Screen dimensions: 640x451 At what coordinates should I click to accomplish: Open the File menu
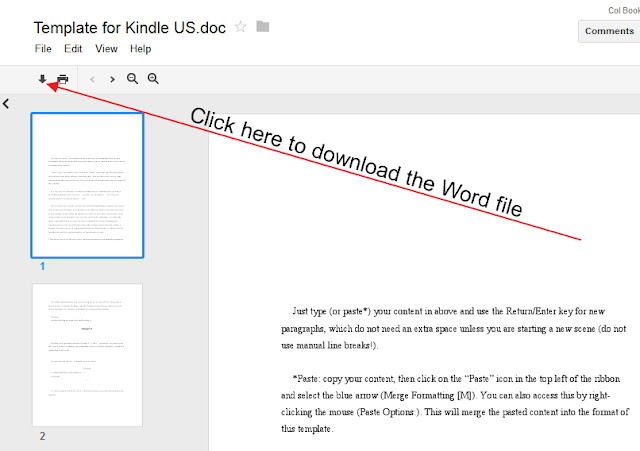43,49
